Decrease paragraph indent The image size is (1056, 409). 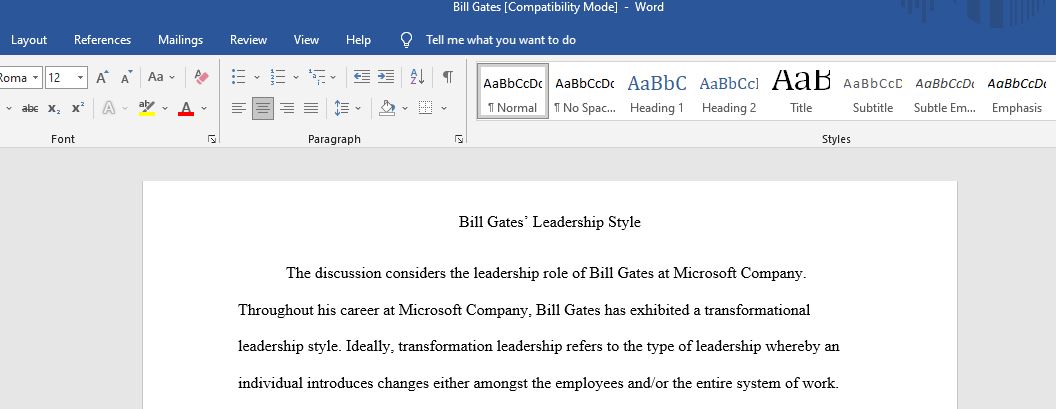[362, 77]
